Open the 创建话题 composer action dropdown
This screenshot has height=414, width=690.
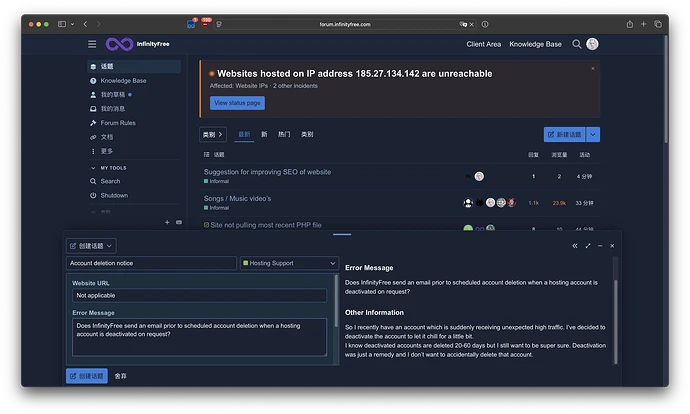[x=91, y=246]
